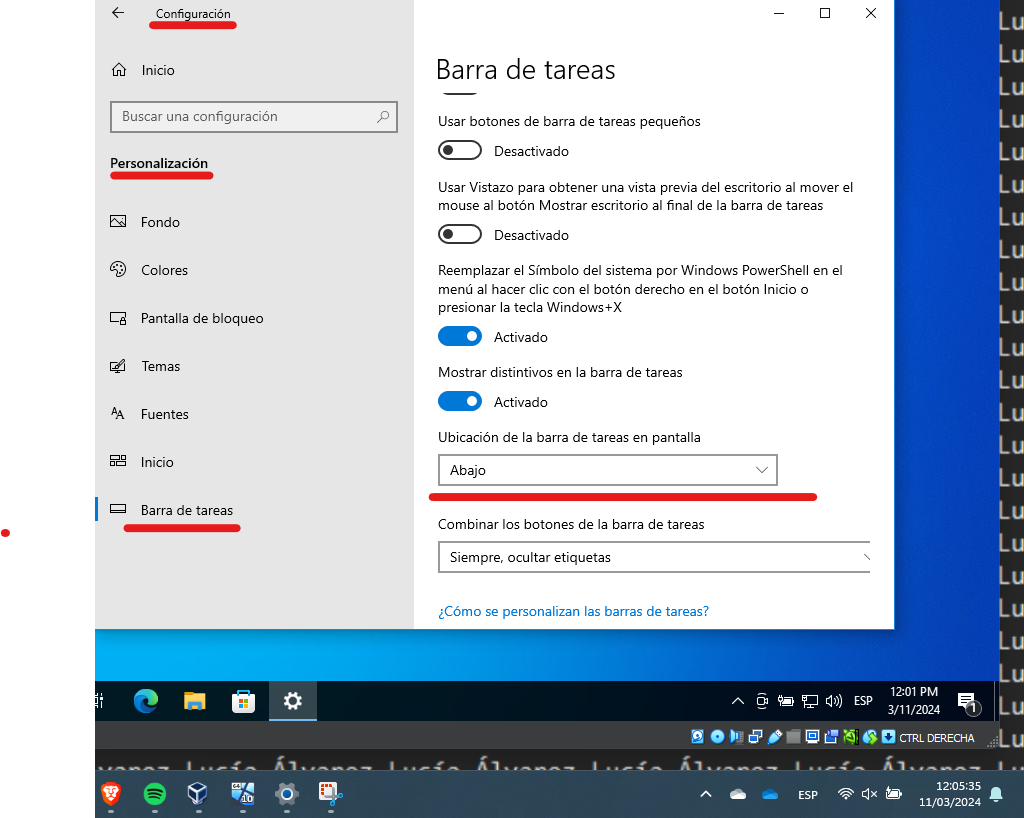
Task: Open the Fuentes settings
Action: point(165,414)
